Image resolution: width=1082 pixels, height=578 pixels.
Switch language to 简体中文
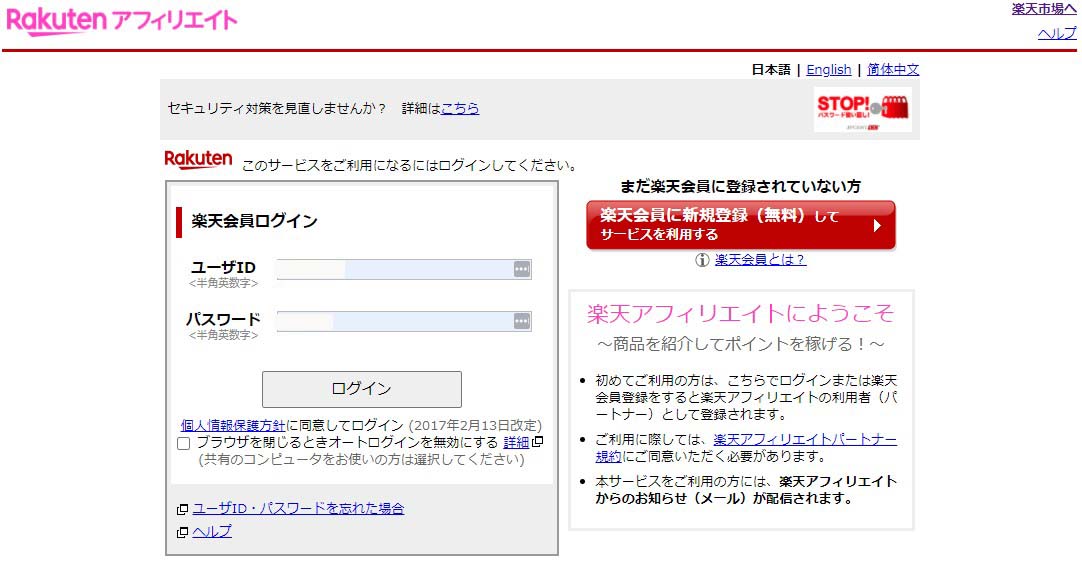pyautogui.click(x=893, y=69)
